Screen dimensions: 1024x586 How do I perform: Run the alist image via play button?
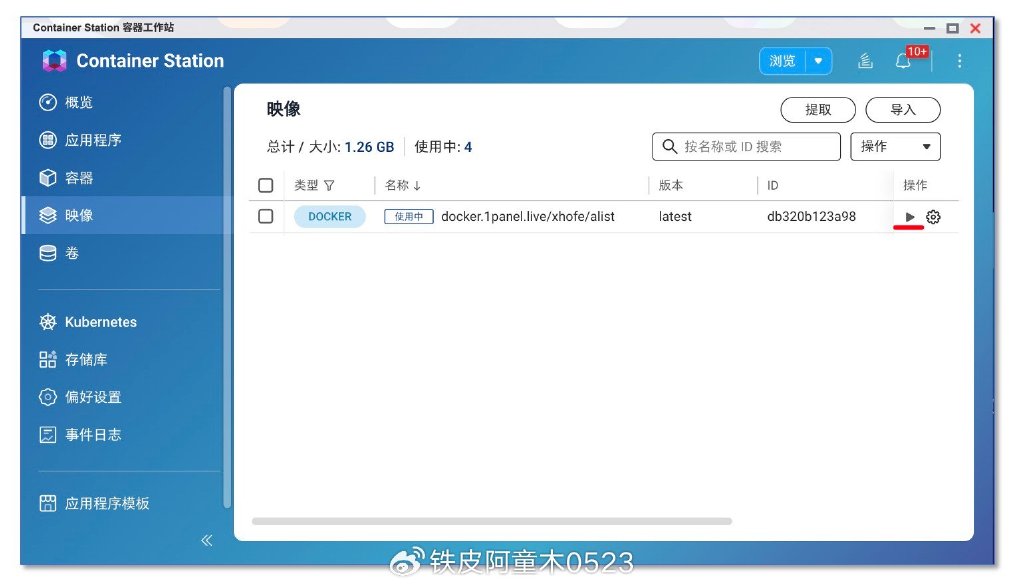click(911, 216)
